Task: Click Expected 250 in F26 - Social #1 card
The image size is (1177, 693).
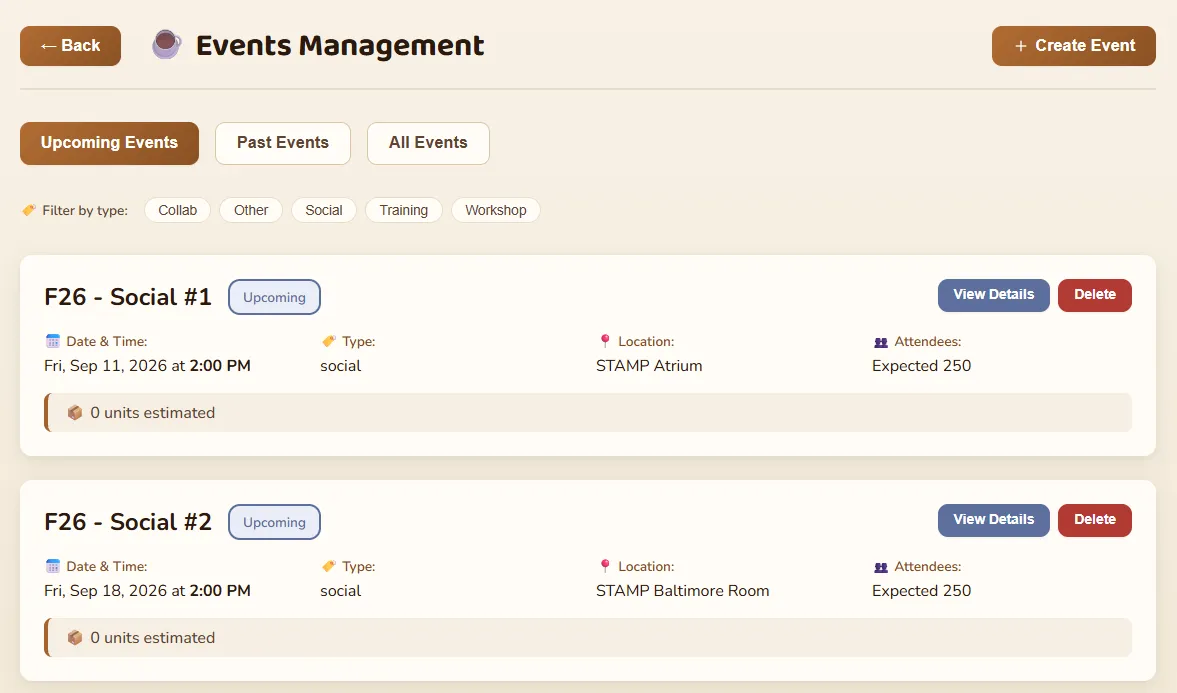Action: pos(921,366)
